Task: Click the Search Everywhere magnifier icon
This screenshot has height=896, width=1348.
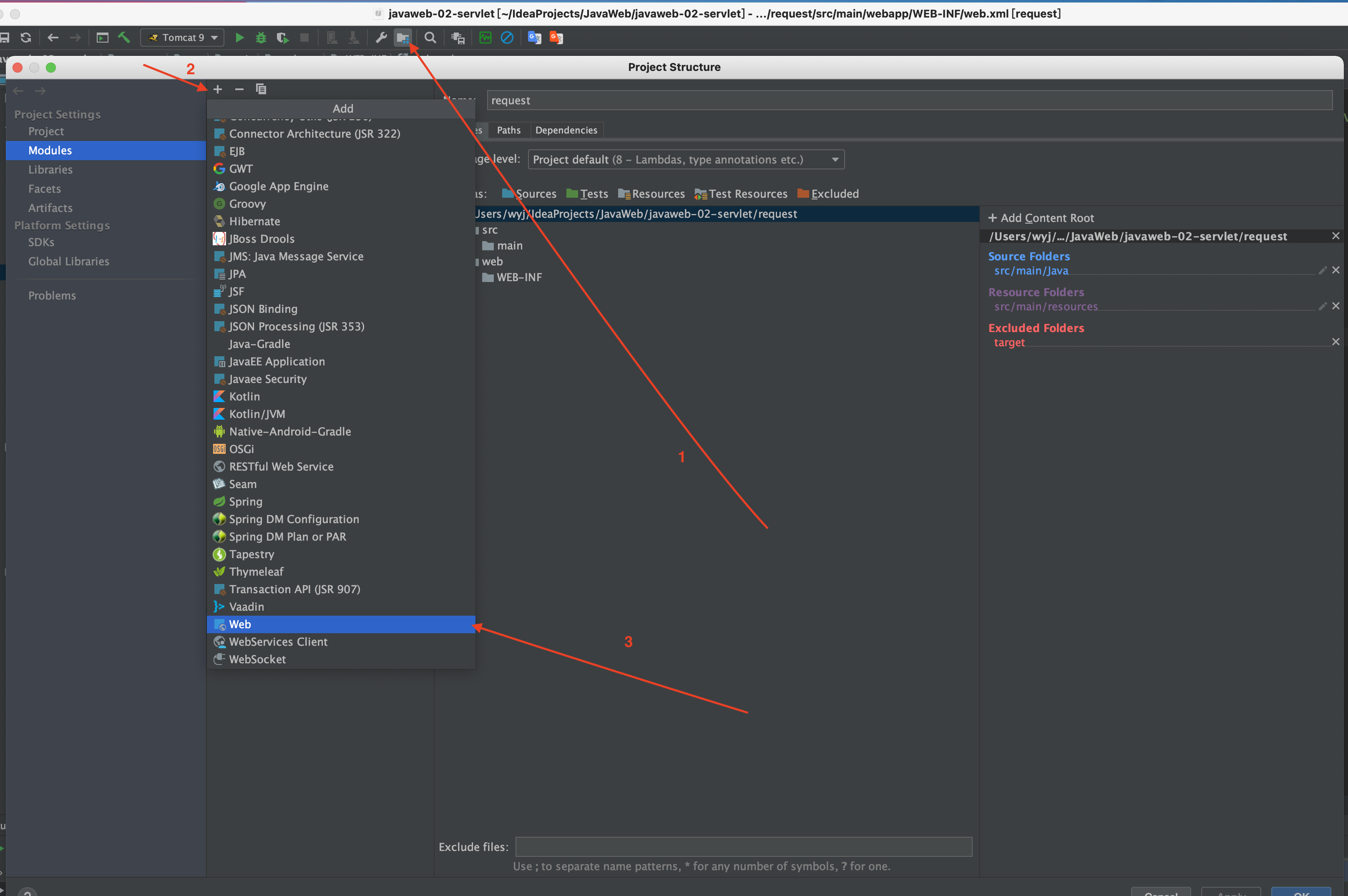Action: [x=430, y=38]
